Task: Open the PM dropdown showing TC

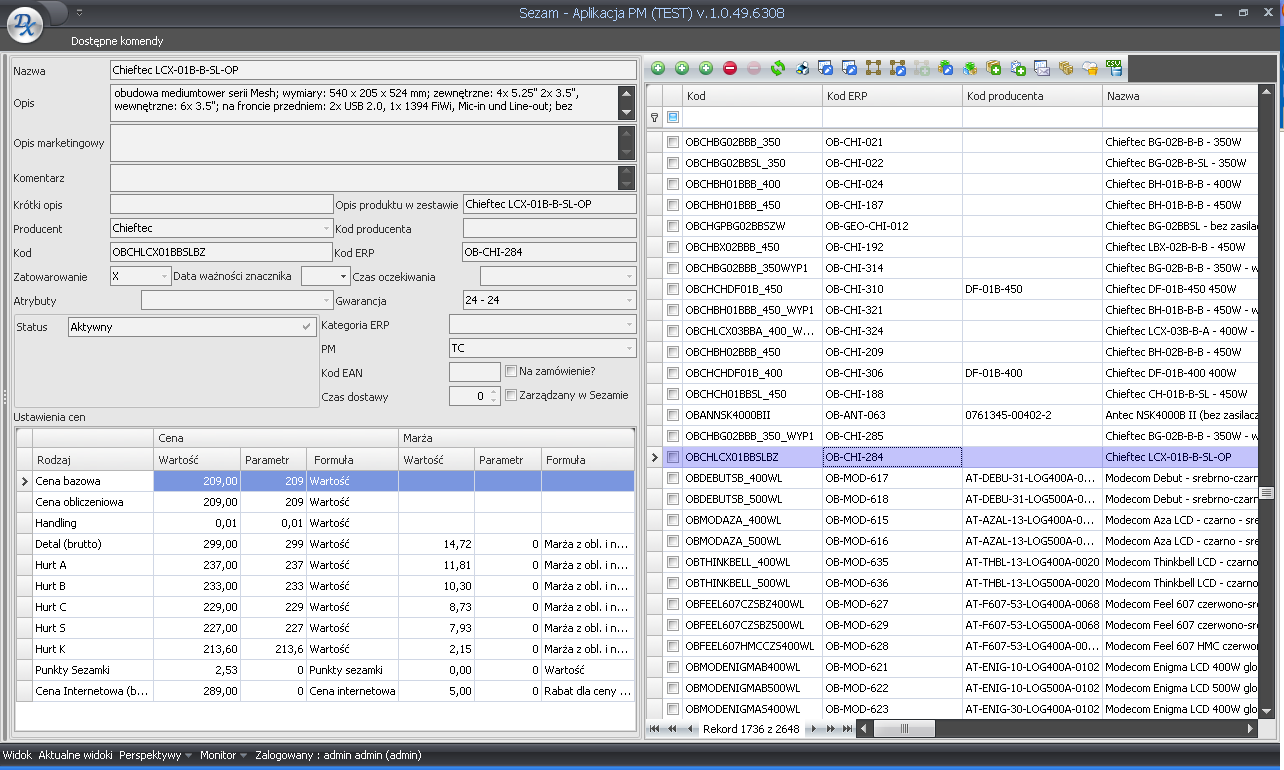Action: (629, 348)
